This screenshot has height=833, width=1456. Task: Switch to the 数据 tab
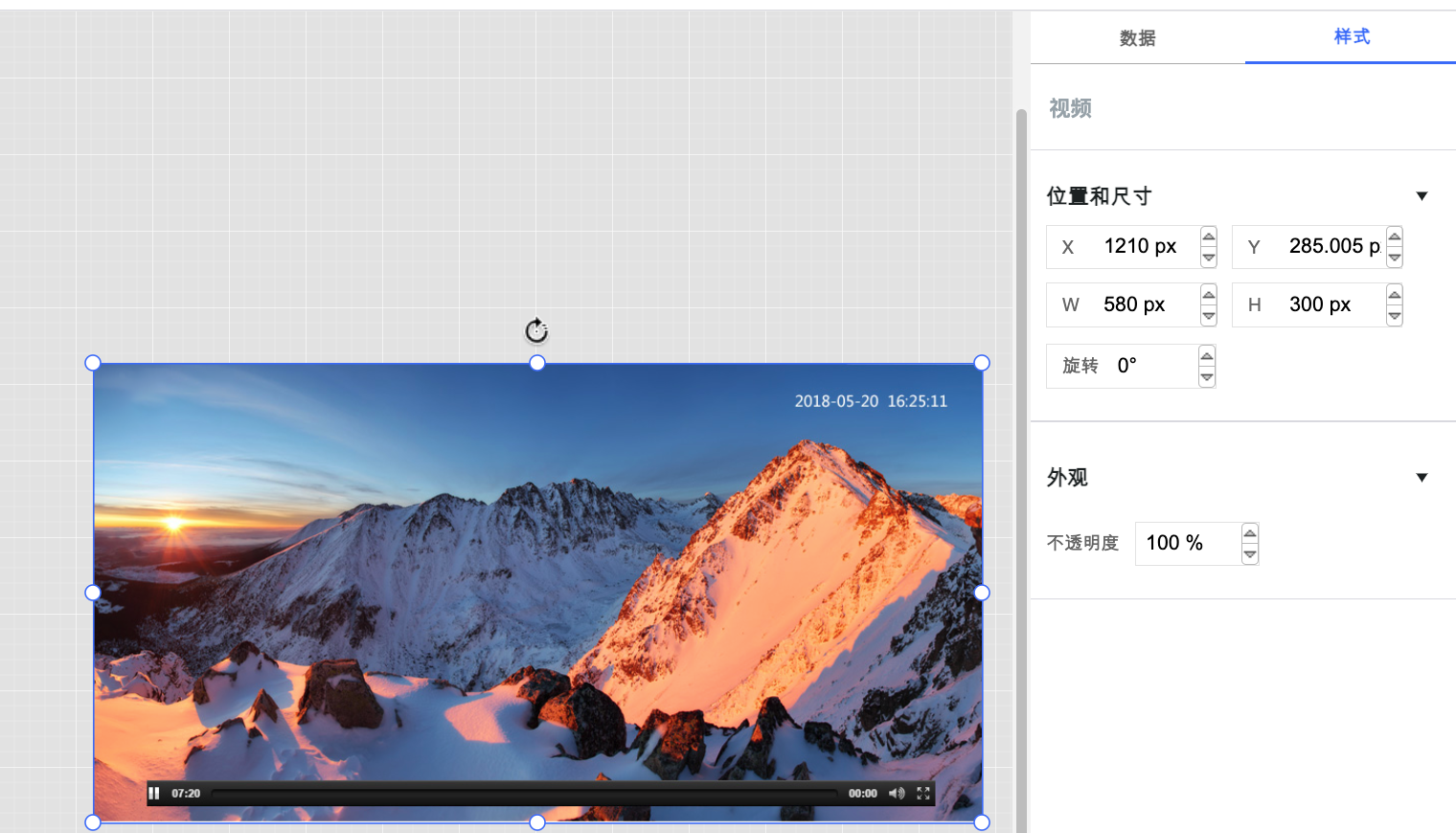click(1138, 38)
